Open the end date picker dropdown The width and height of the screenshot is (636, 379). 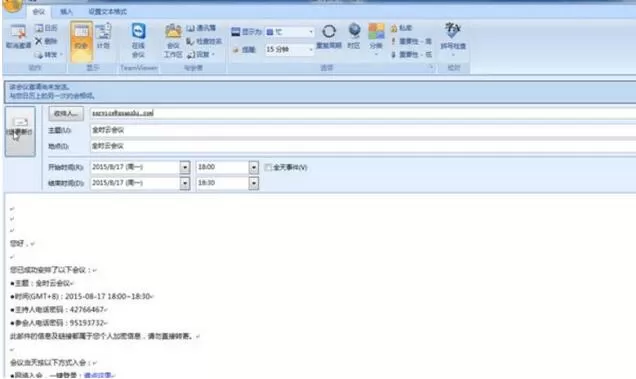click(185, 183)
